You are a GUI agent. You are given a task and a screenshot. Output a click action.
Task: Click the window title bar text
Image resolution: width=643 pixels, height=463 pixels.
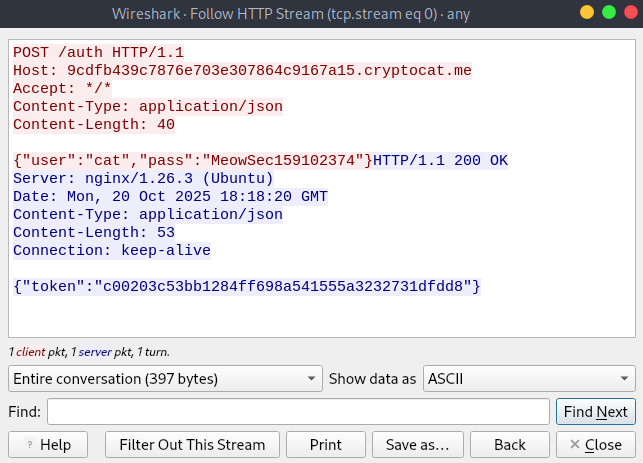pyautogui.click(x=291, y=14)
